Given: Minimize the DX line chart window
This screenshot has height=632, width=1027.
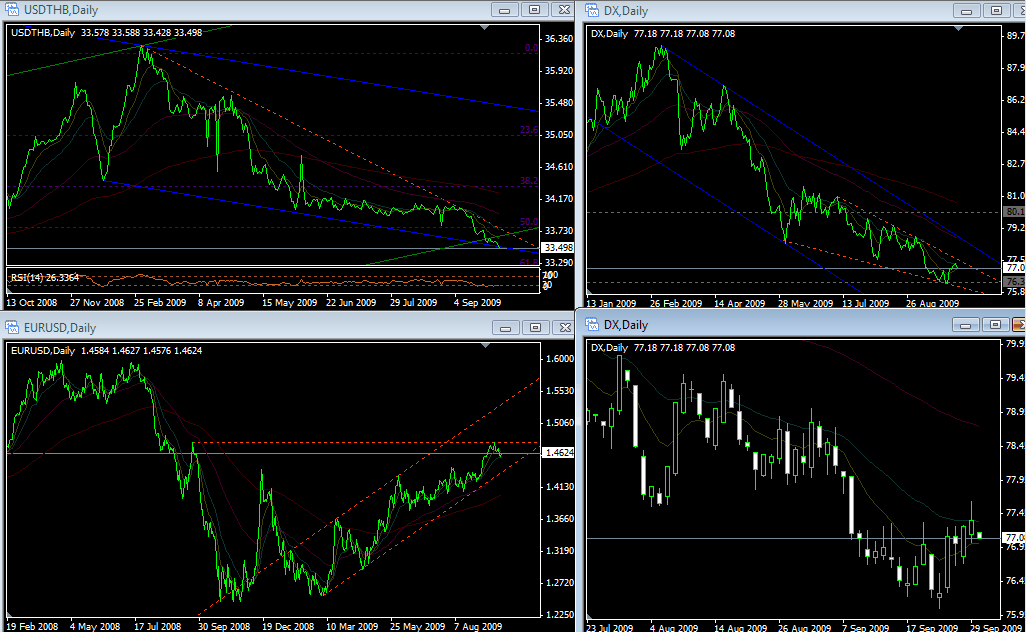Looking at the screenshot, I should 966,10.
